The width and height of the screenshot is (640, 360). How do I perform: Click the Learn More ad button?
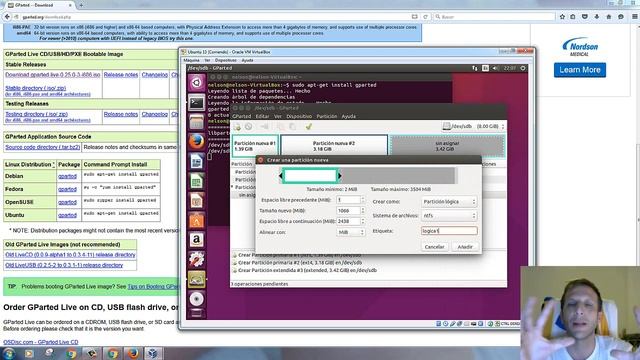tap(580, 70)
